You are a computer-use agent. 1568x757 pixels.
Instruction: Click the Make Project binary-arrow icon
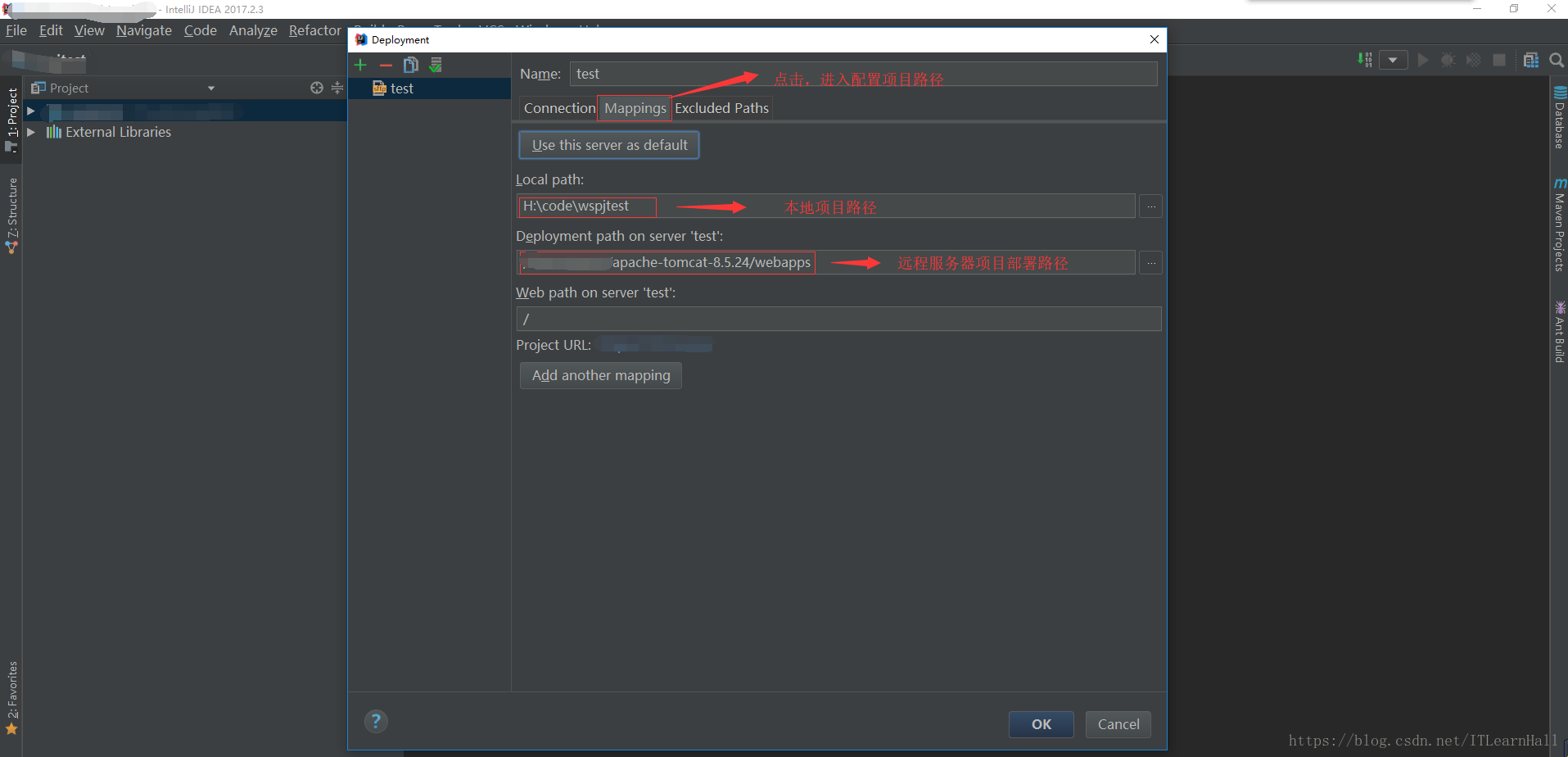coord(1365,60)
